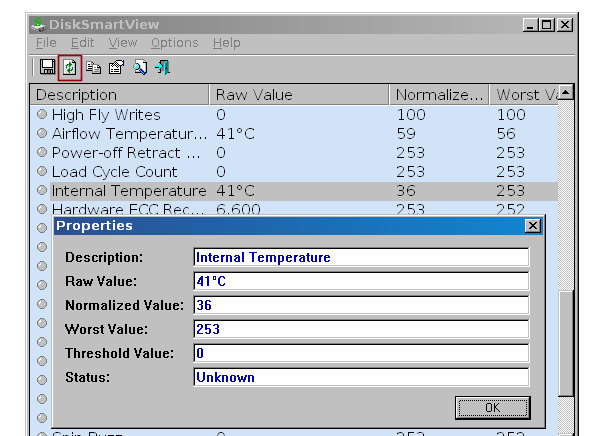Viewport: 600px width, 436px height.
Task: Open the Help menu
Action: coord(227,42)
